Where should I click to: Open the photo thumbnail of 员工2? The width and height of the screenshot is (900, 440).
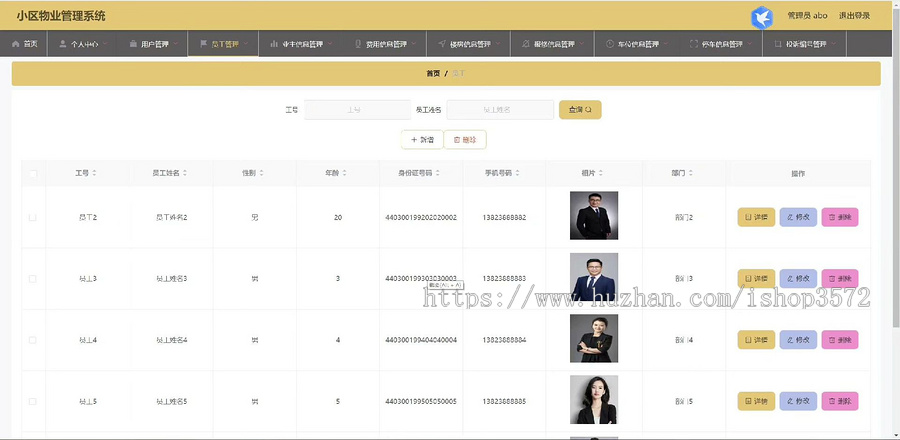click(593, 215)
